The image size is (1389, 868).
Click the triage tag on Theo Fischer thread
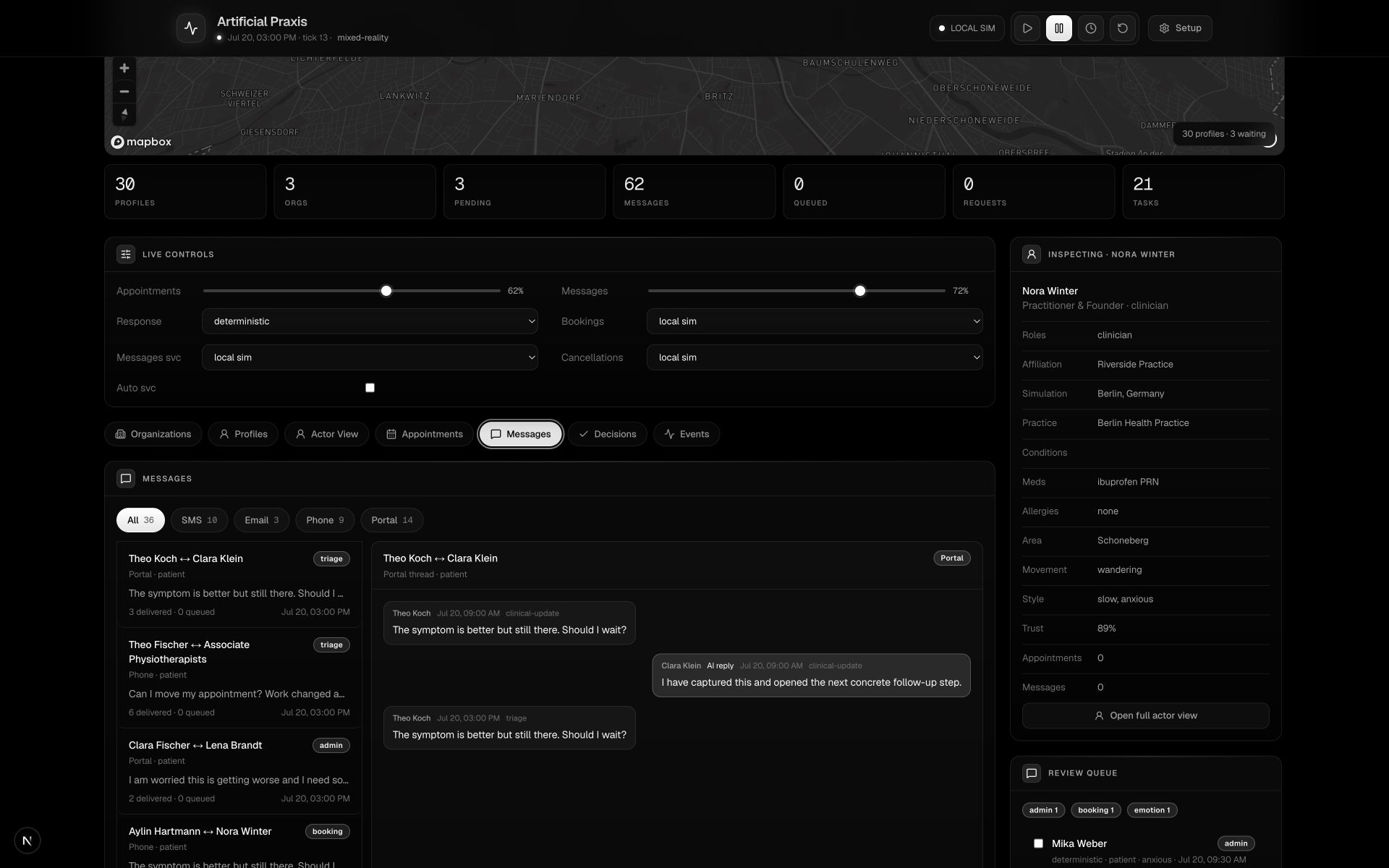click(x=331, y=644)
